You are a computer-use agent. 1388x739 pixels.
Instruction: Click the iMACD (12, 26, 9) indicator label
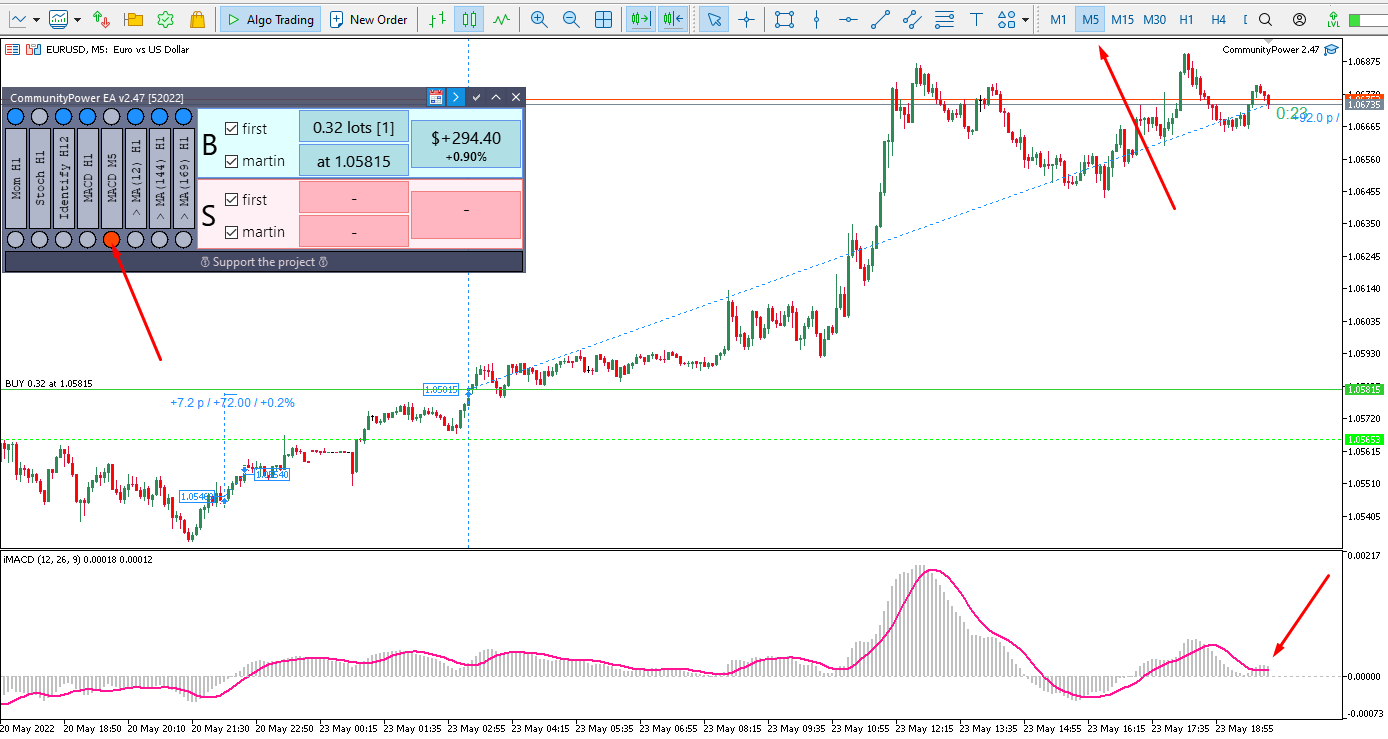point(78,559)
